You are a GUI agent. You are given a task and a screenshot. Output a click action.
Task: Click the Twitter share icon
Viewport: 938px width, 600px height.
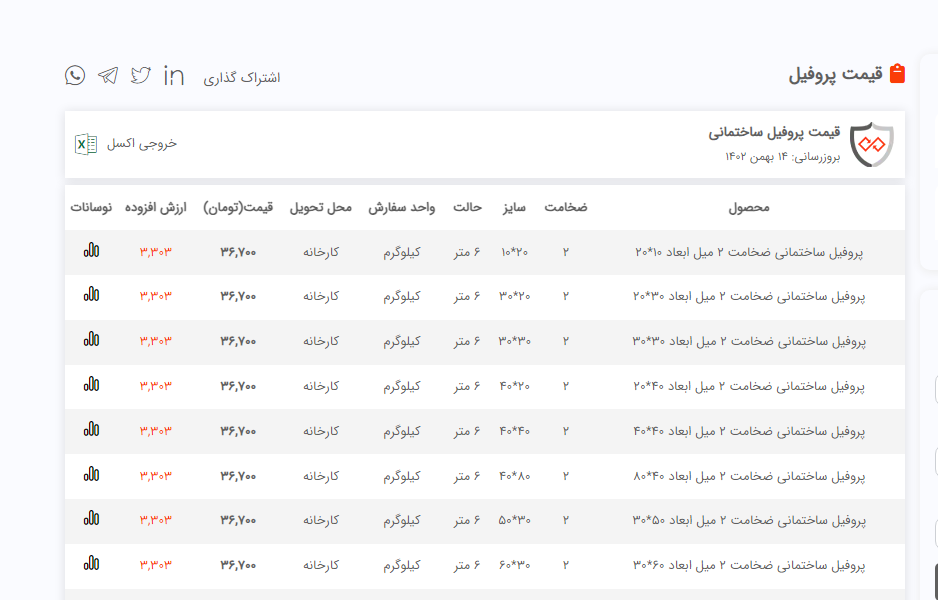(141, 76)
